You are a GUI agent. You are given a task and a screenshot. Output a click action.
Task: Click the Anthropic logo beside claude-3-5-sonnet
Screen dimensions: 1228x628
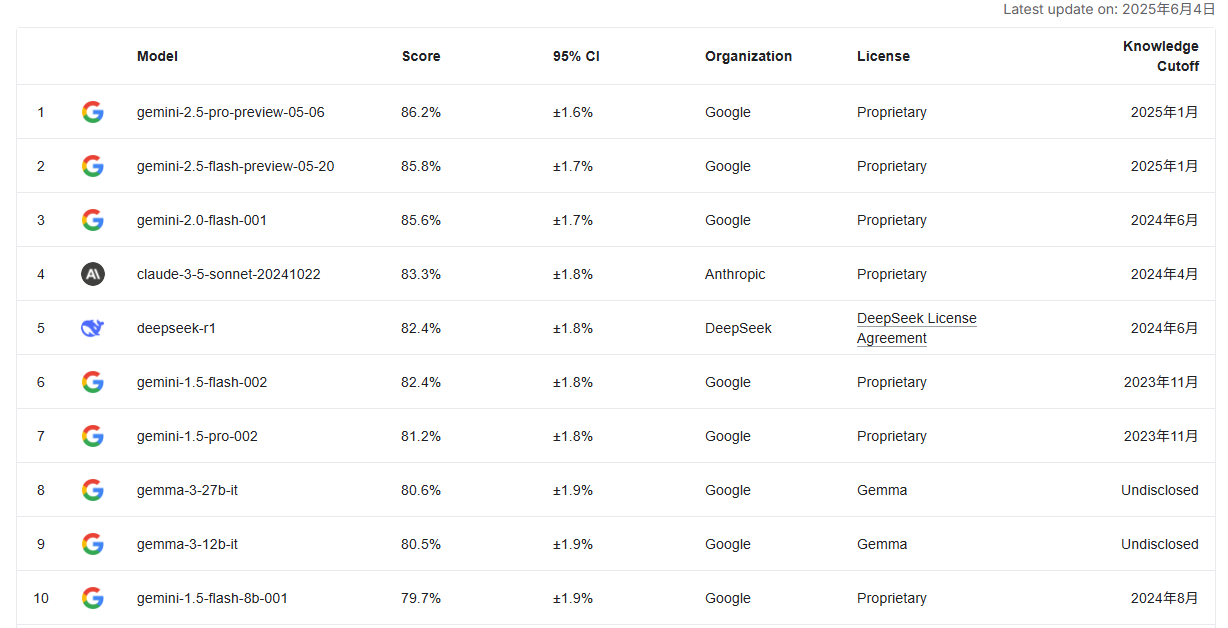(x=93, y=274)
